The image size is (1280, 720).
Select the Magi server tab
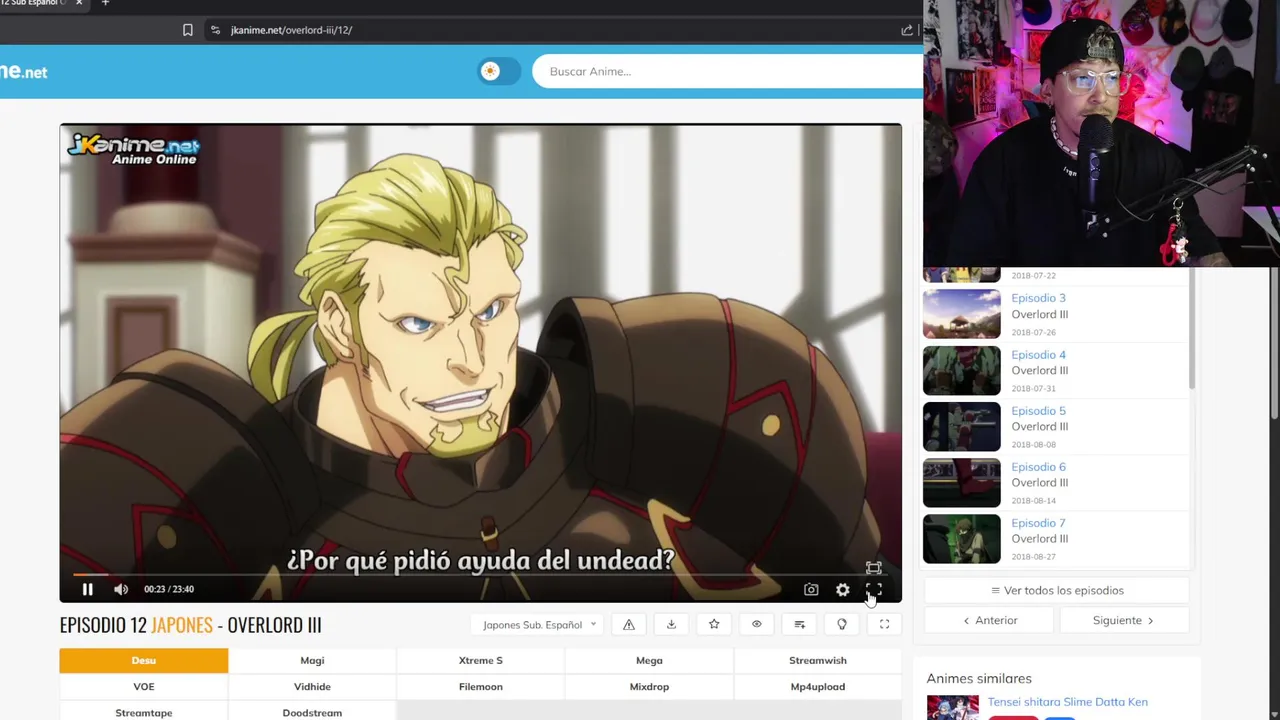(312, 660)
